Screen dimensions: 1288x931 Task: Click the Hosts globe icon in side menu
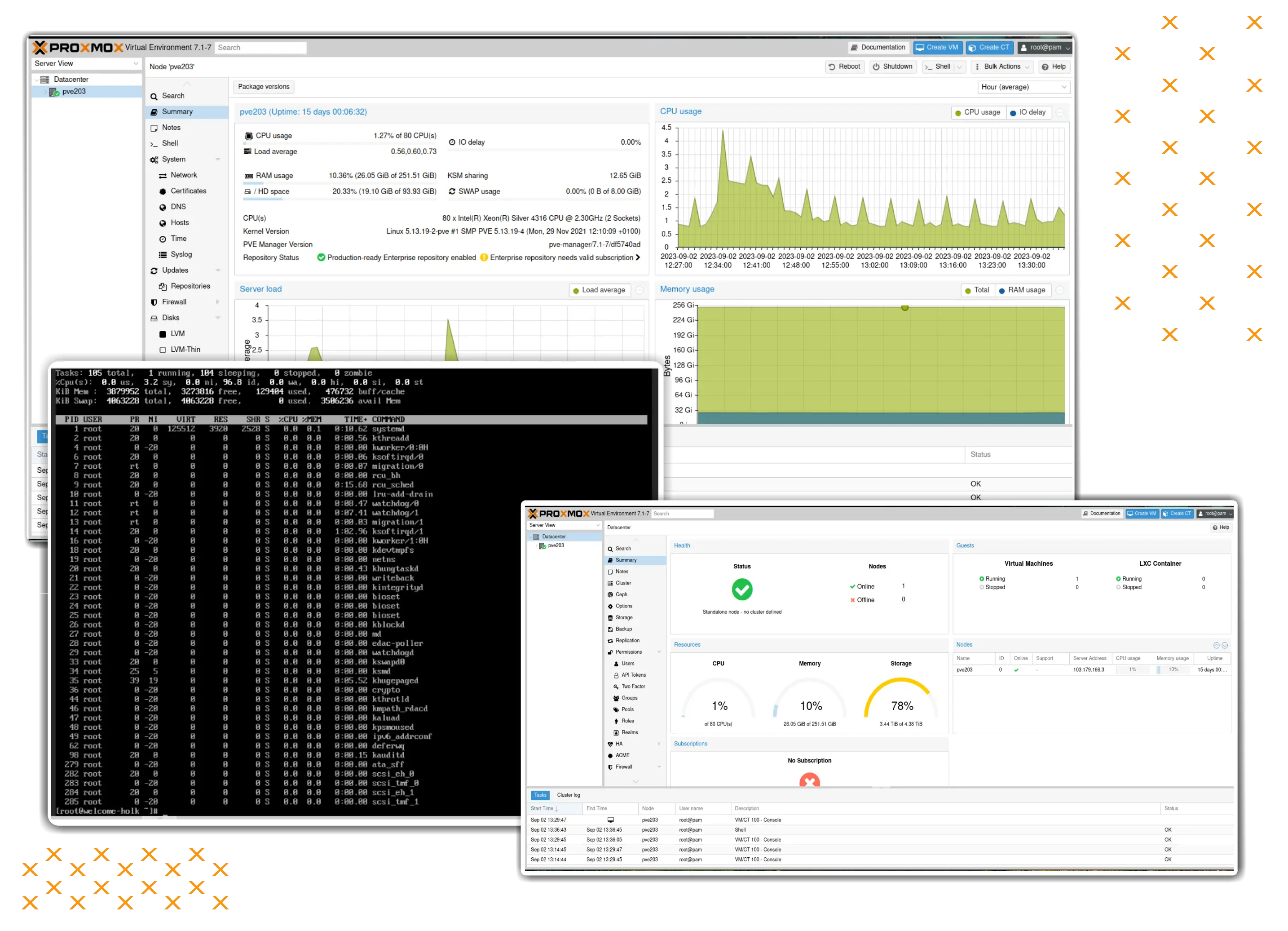(x=163, y=223)
